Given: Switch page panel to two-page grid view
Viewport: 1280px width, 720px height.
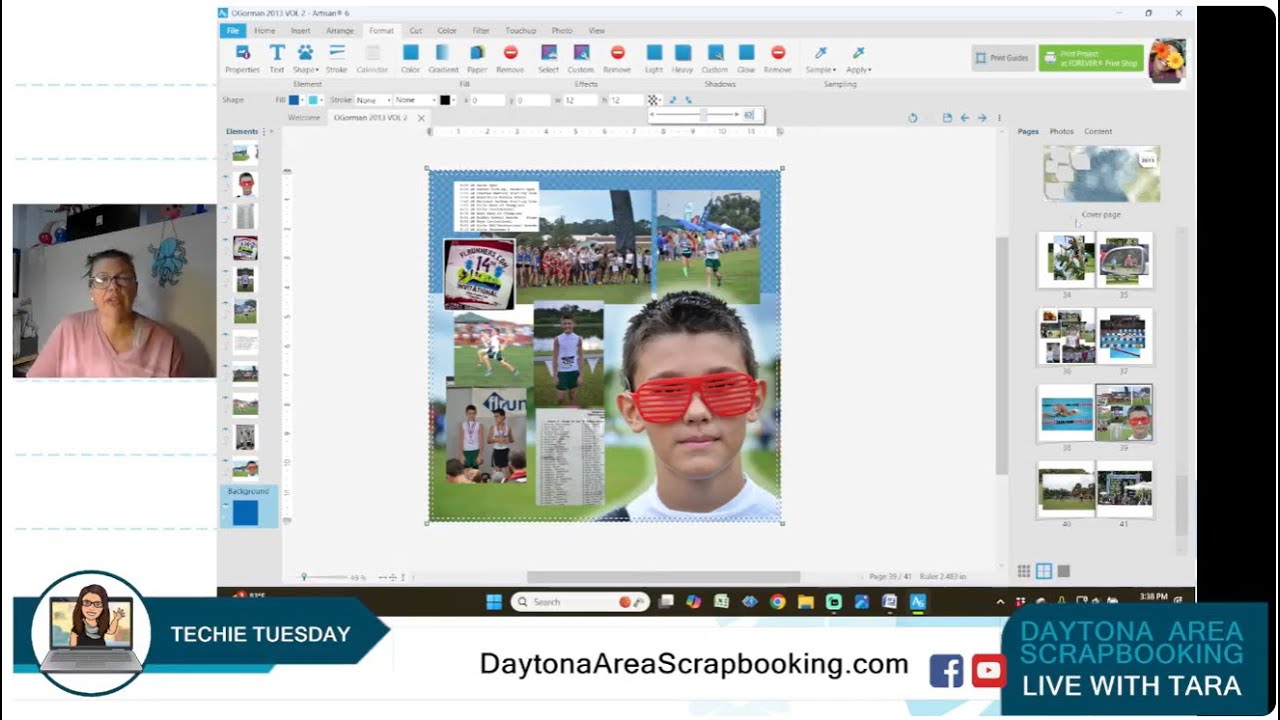Looking at the screenshot, I should pos(1044,571).
